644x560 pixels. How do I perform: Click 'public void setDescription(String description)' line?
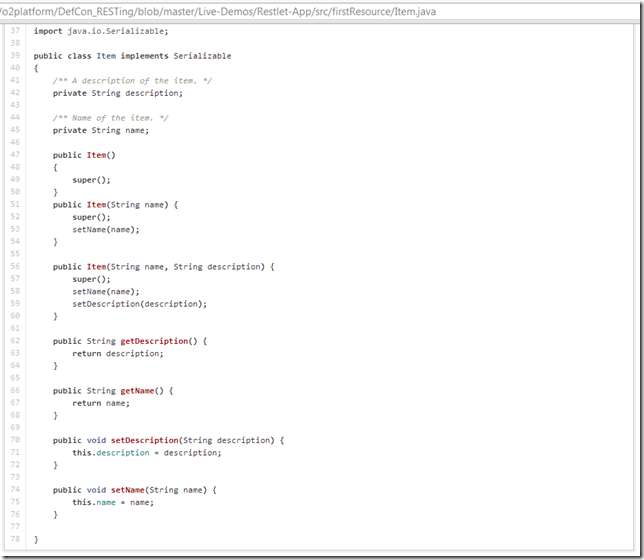[168, 440]
